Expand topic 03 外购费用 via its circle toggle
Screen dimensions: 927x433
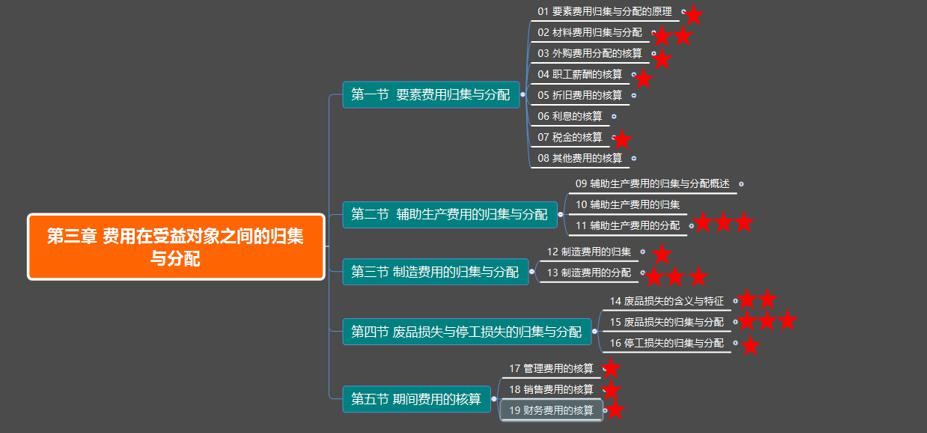click(x=653, y=53)
